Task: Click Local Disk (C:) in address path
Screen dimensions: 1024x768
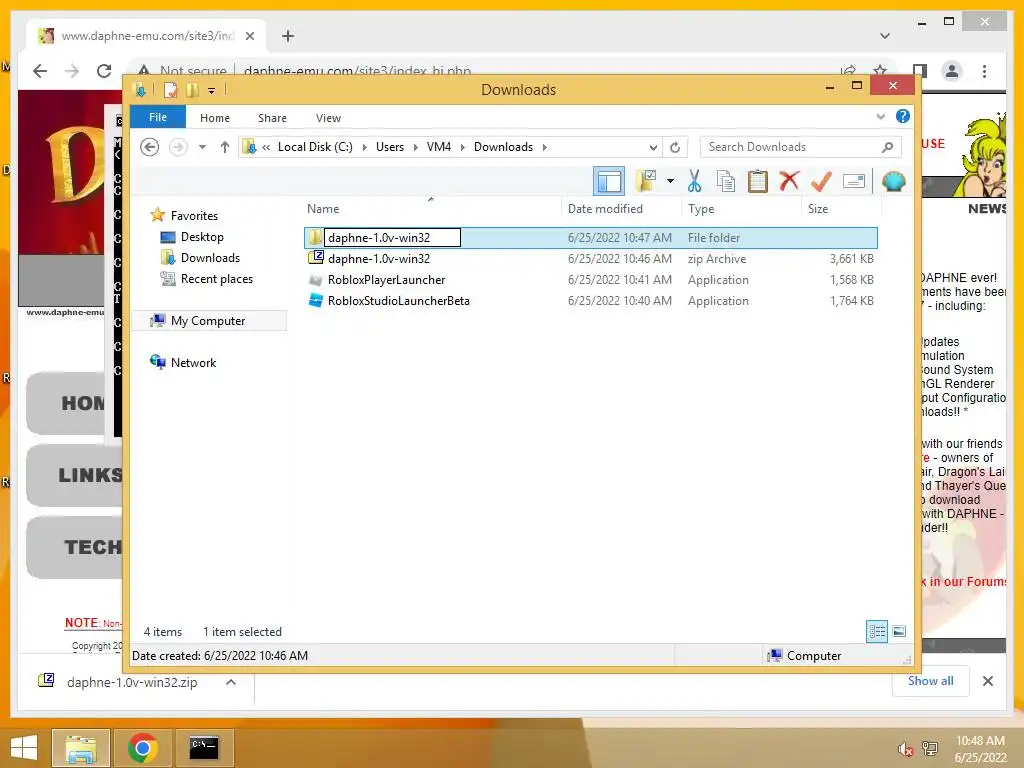Action: tap(315, 147)
